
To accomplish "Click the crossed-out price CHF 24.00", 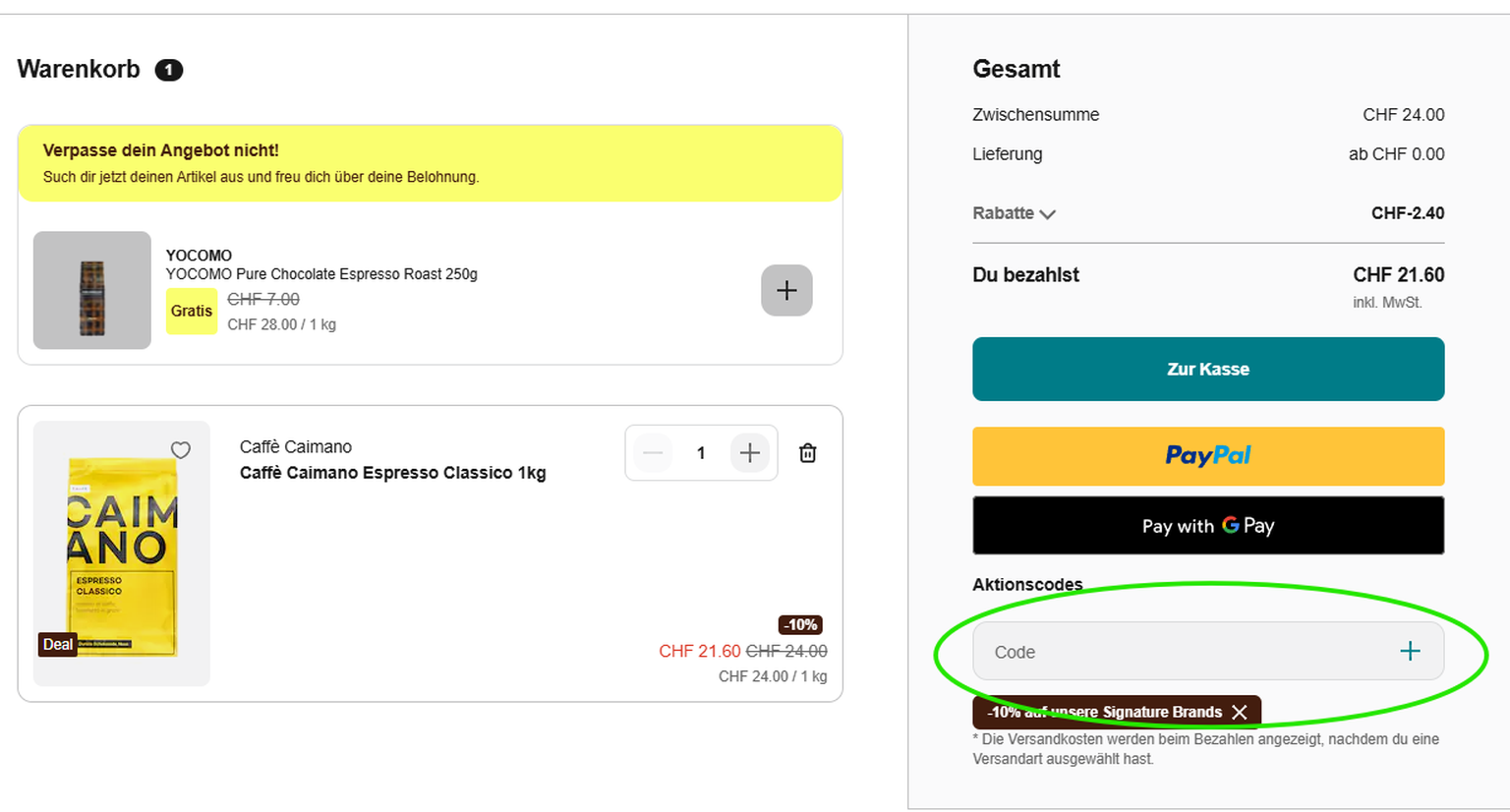I will click(x=786, y=651).
